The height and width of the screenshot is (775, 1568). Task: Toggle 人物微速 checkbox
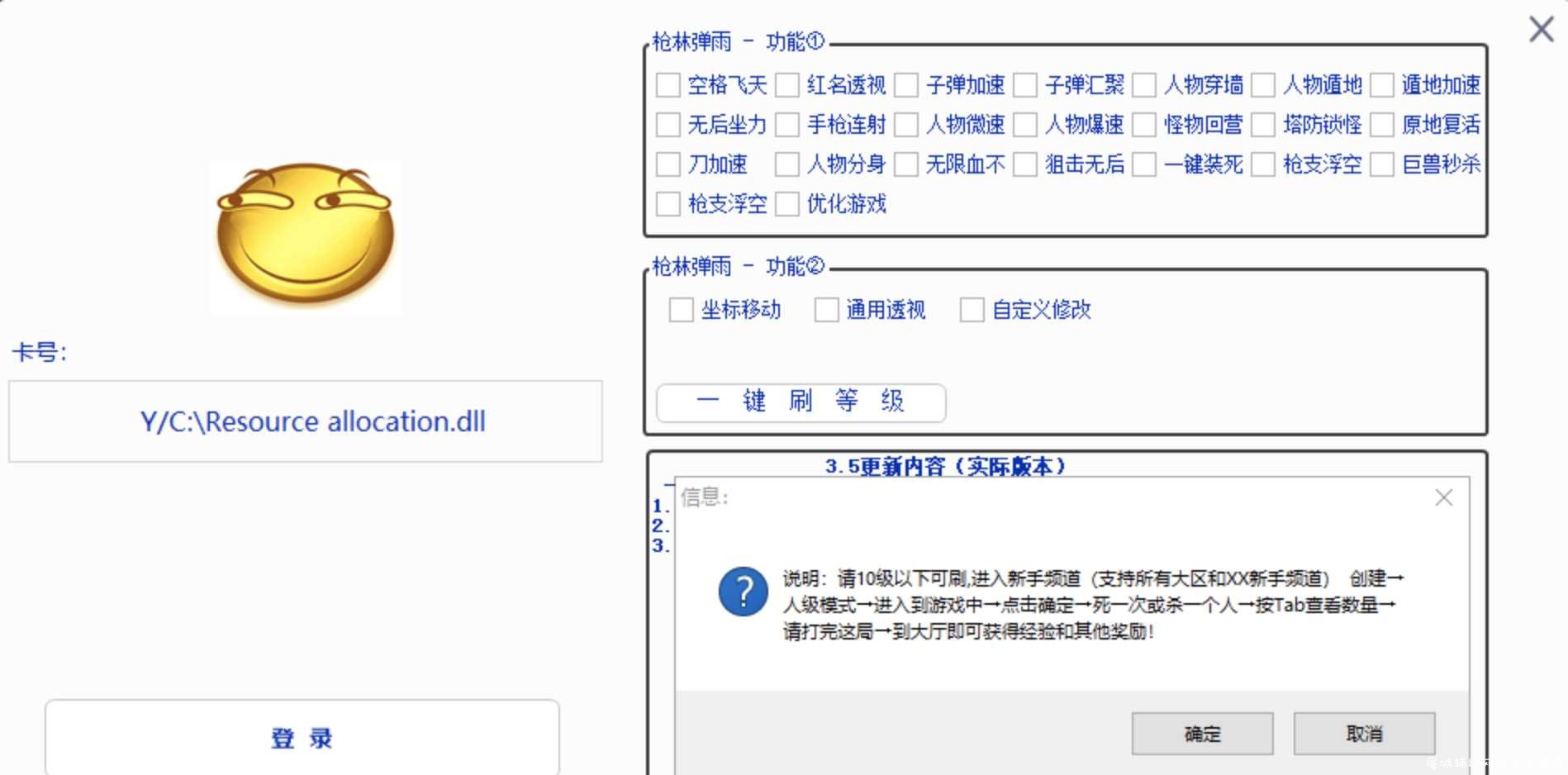click(905, 125)
